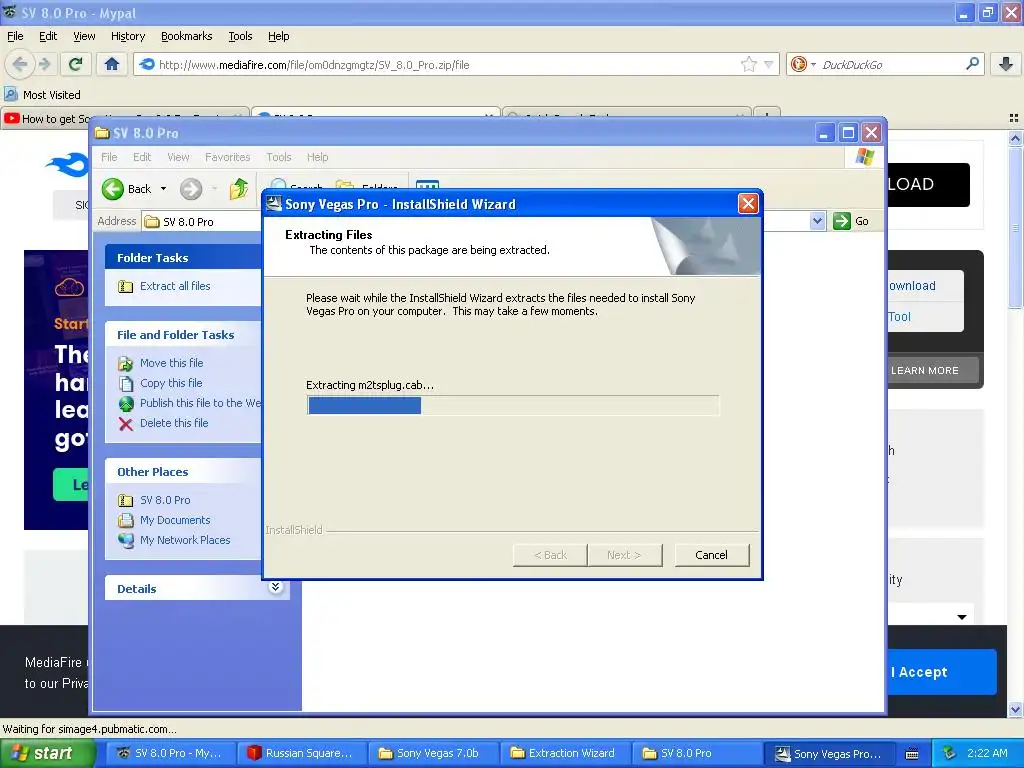Bookmark page with the star icon
The image size is (1024, 768).
click(x=748, y=64)
